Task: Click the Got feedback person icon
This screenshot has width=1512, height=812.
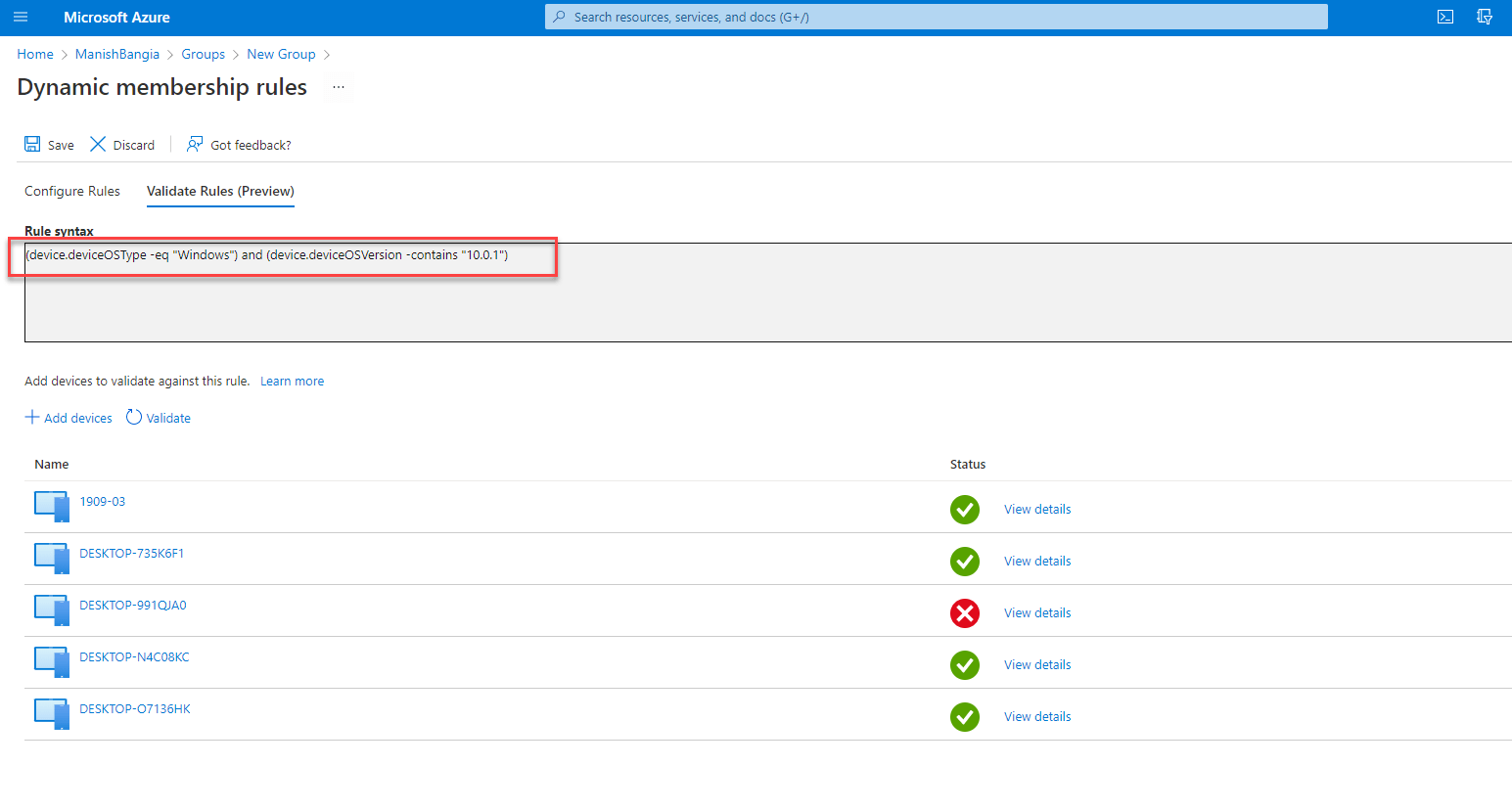Action: 195,145
